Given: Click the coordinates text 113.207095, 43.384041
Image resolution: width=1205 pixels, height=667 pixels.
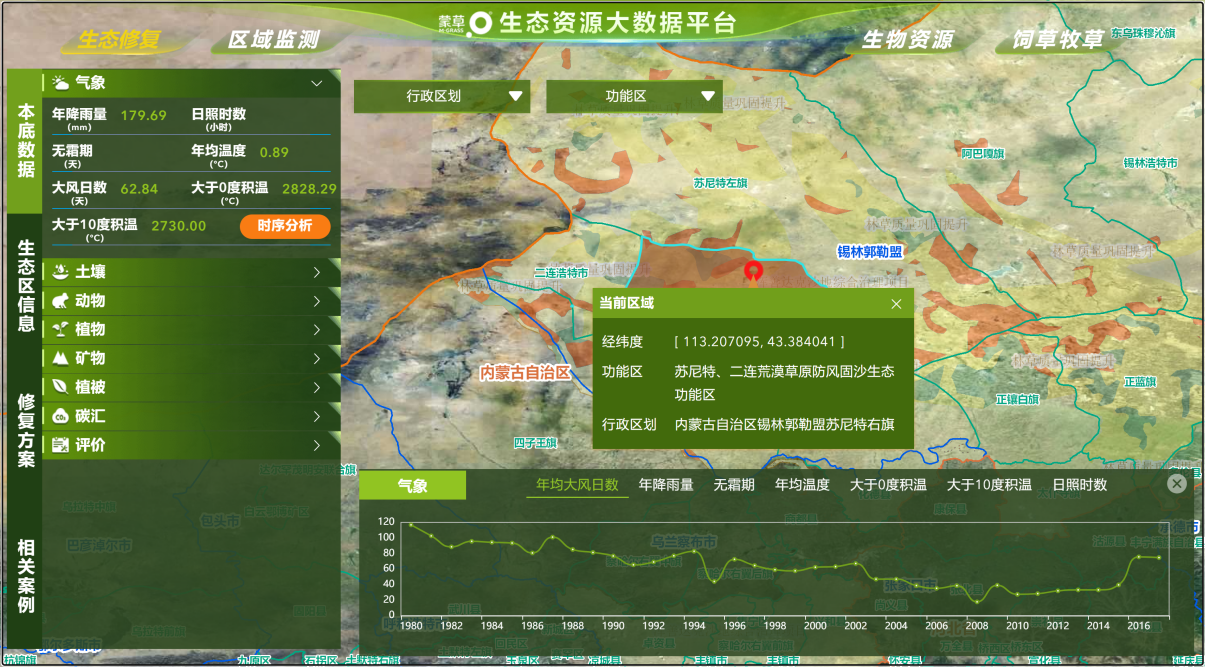Looking at the screenshot, I should click(x=759, y=342).
